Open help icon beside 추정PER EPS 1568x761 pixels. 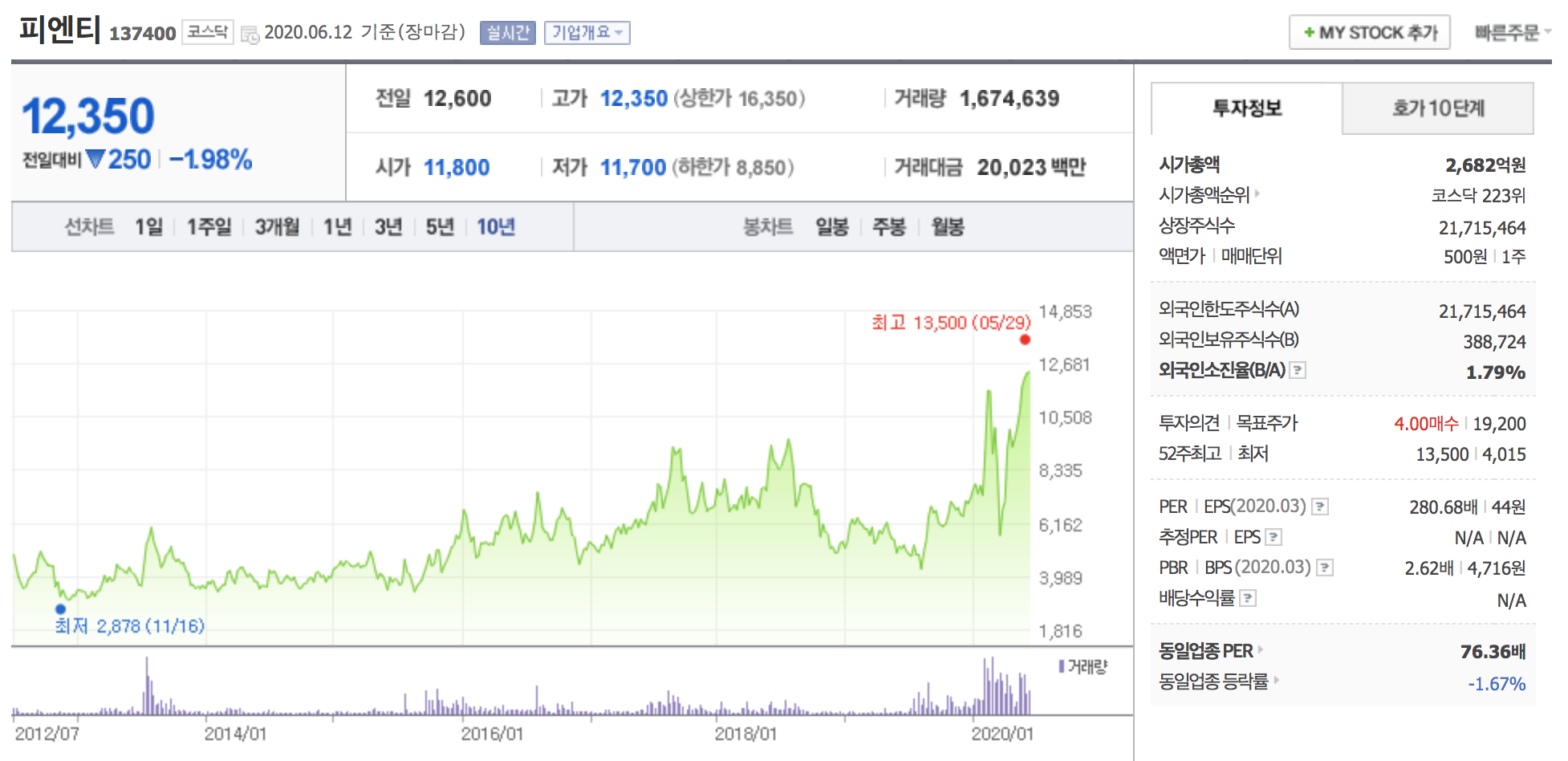1273,537
